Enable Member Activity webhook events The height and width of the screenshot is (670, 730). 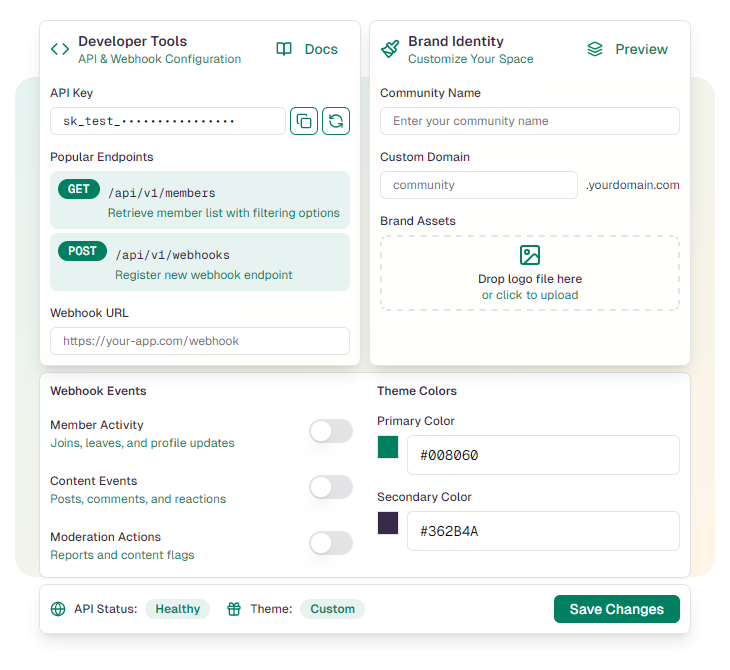pos(331,431)
